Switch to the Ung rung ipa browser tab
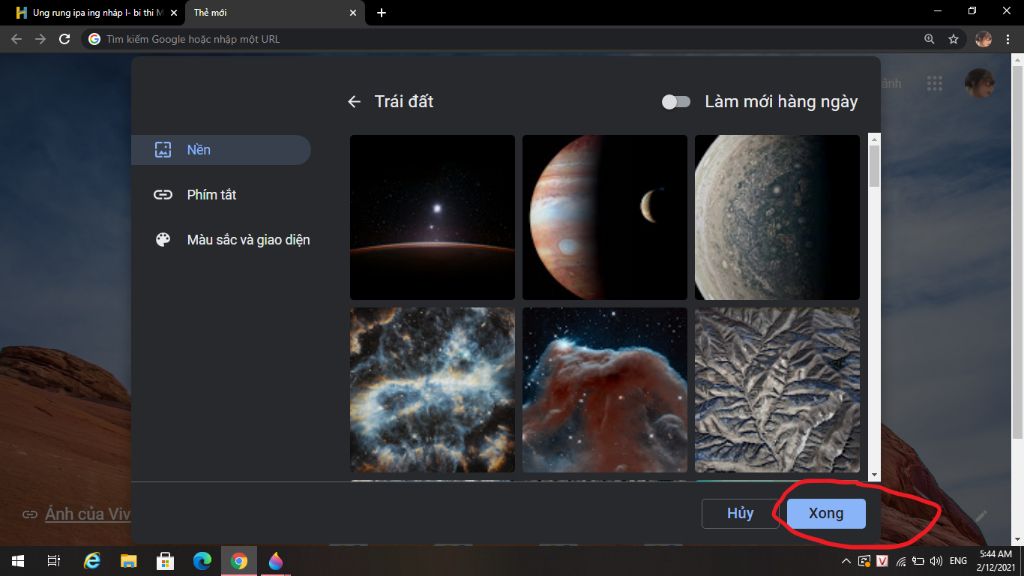 coord(91,12)
